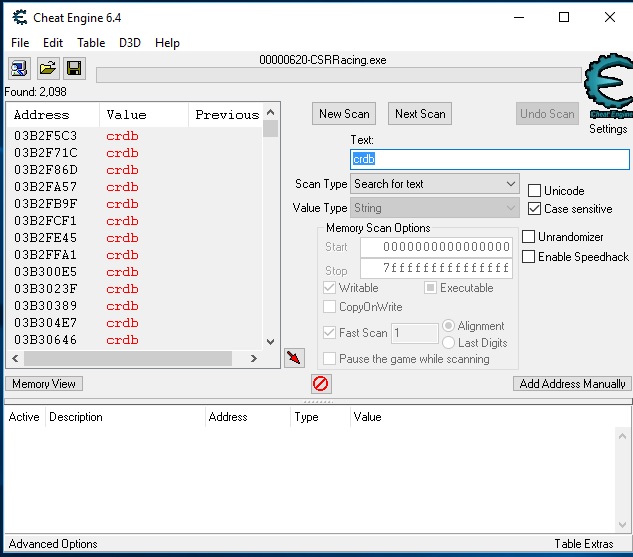Toggle the Case sensitive checkbox

point(535,209)
